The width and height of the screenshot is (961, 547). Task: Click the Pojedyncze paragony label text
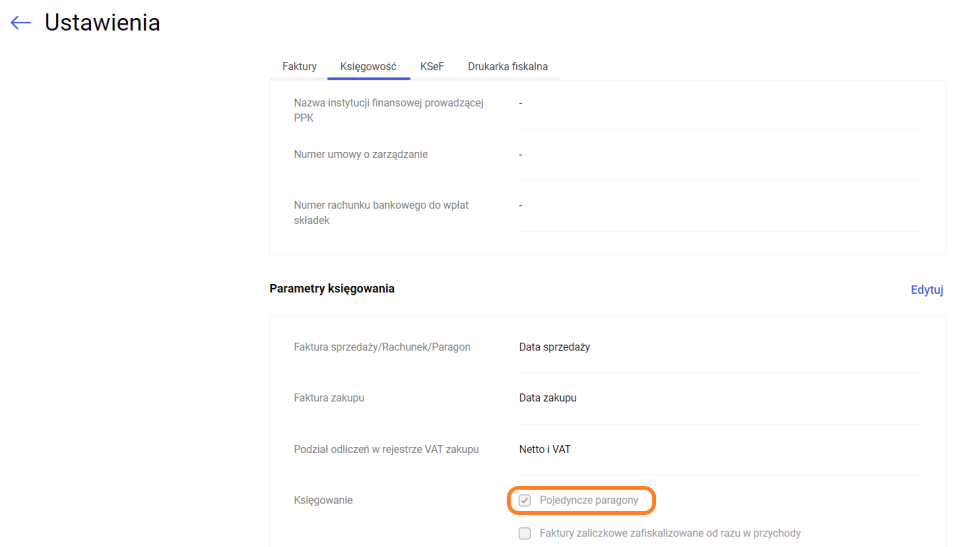(588, 500)
